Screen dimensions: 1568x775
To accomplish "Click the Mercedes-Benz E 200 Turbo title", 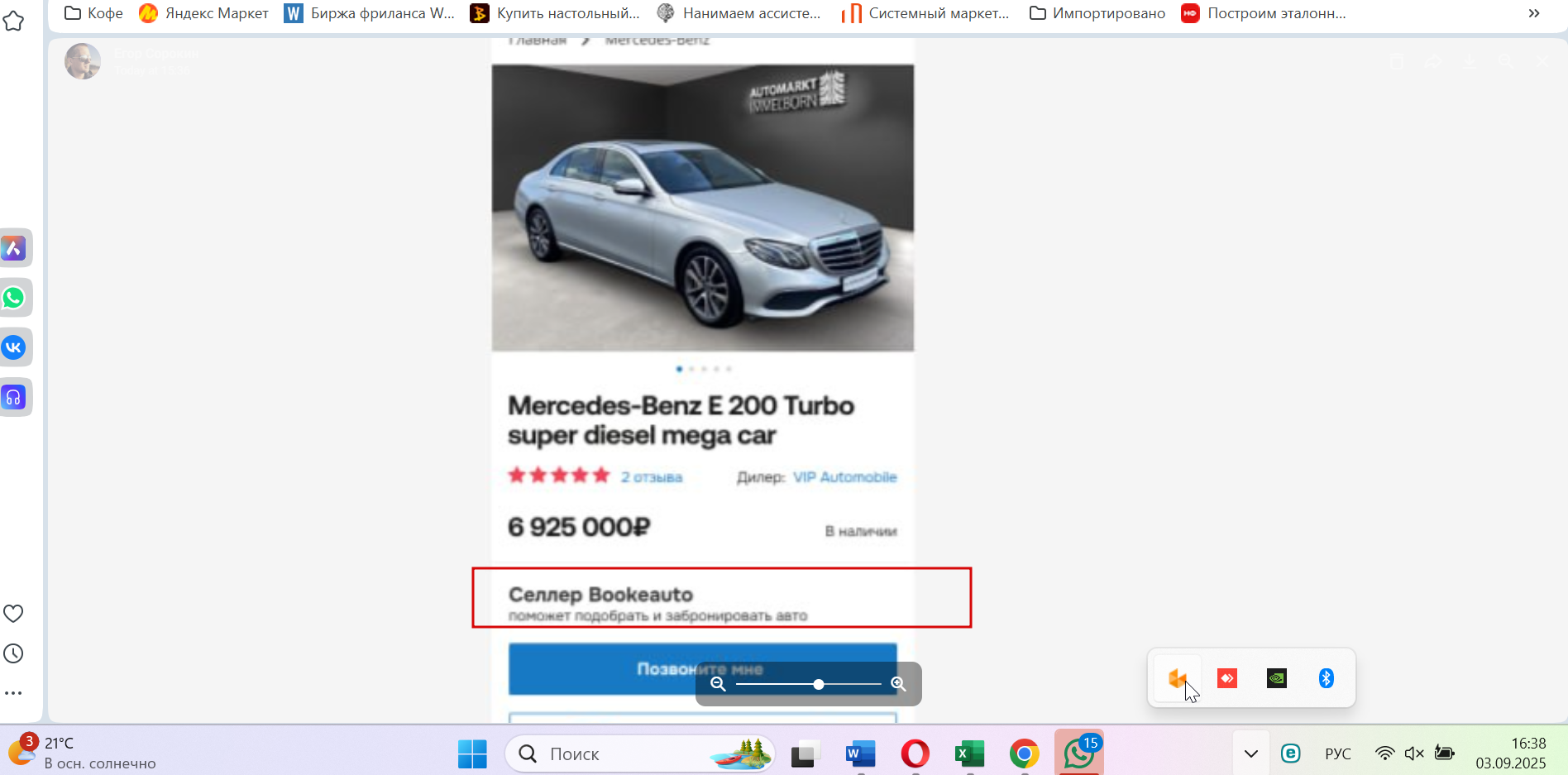I will click(x=681, y=420).
